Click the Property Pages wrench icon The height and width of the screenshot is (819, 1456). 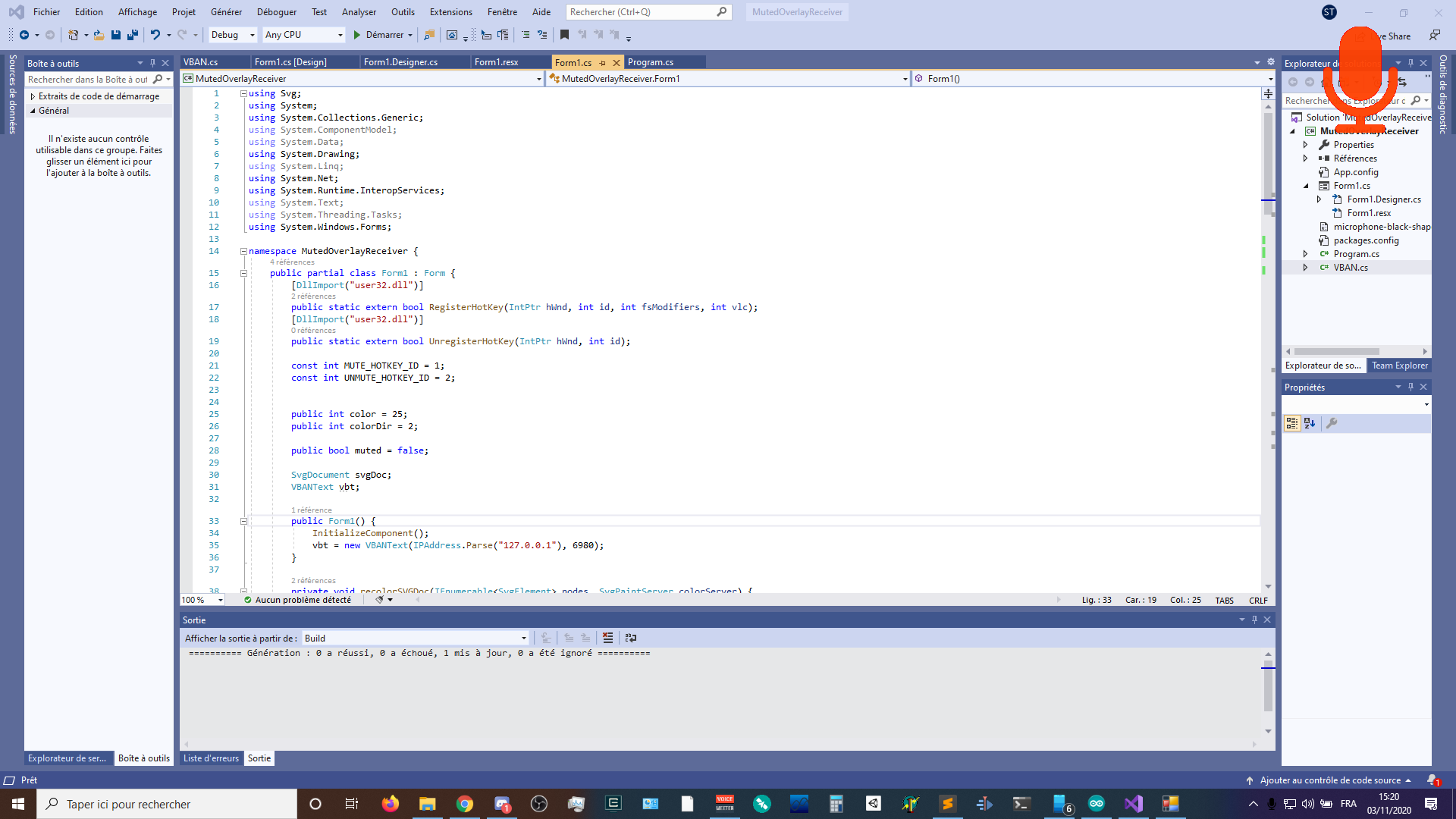coord(1332,423)
